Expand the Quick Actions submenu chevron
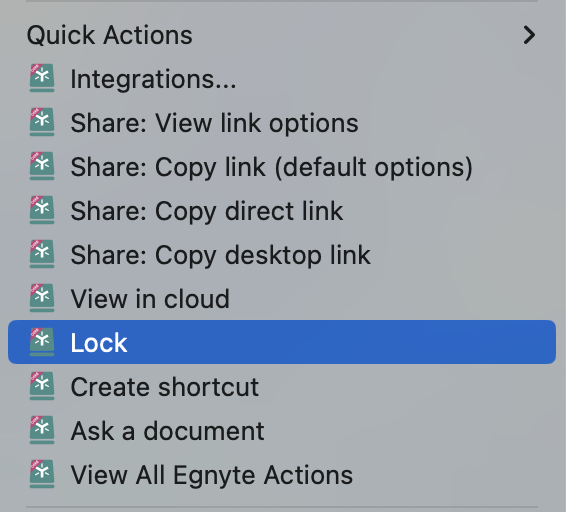566x512 pixels. (529, 35)
